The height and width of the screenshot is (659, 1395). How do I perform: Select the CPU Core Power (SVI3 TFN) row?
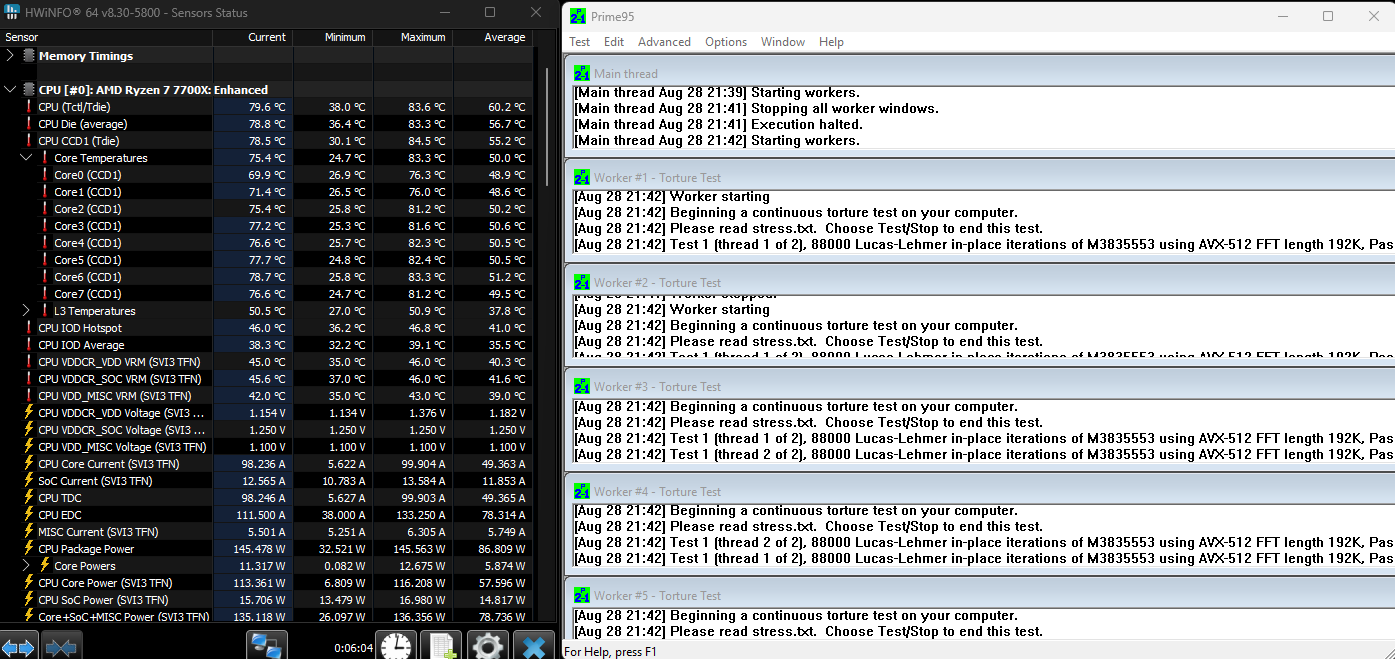267,582
